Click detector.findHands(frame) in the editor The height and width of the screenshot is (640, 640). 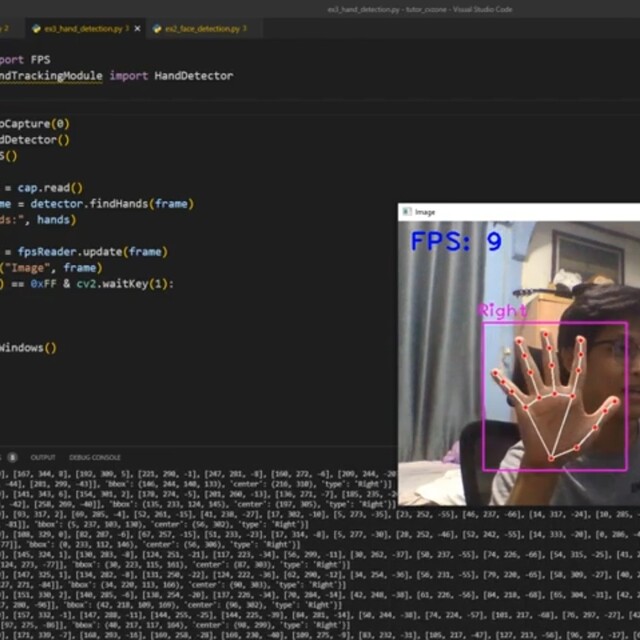point(113,203)
